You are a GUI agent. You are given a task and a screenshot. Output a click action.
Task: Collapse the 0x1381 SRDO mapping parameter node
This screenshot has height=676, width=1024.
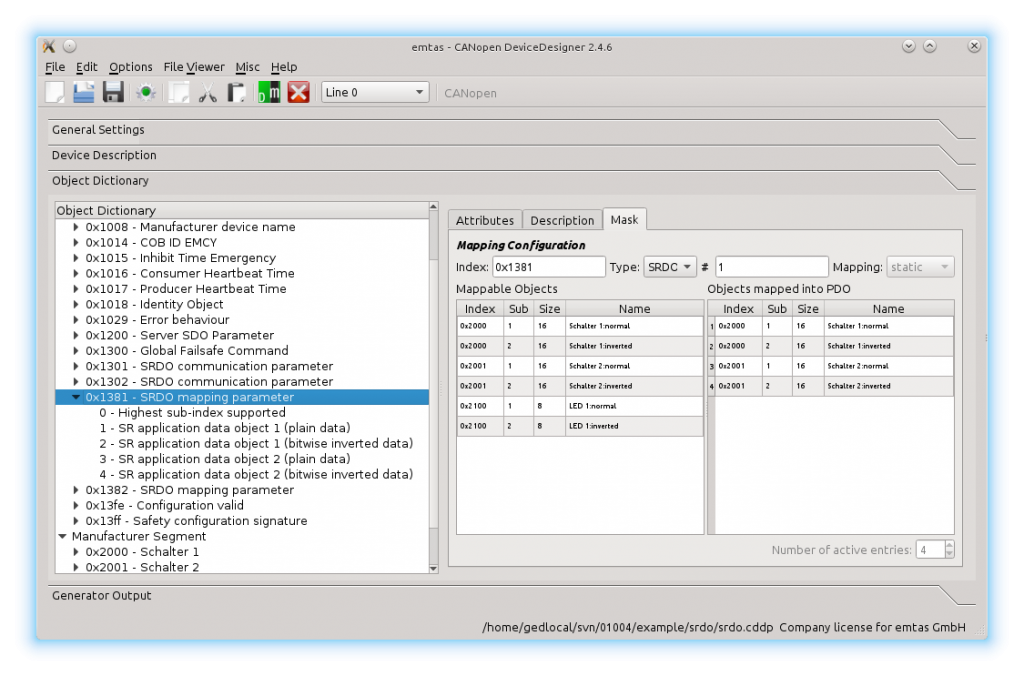click(76, 397)
